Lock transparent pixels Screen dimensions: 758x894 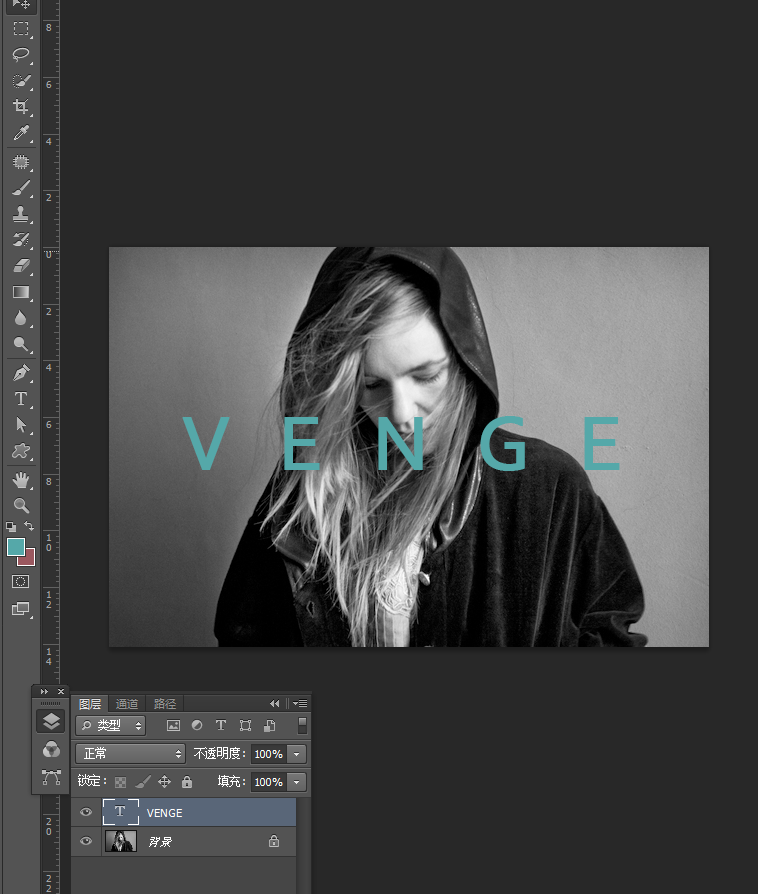(x=120, y=782)
